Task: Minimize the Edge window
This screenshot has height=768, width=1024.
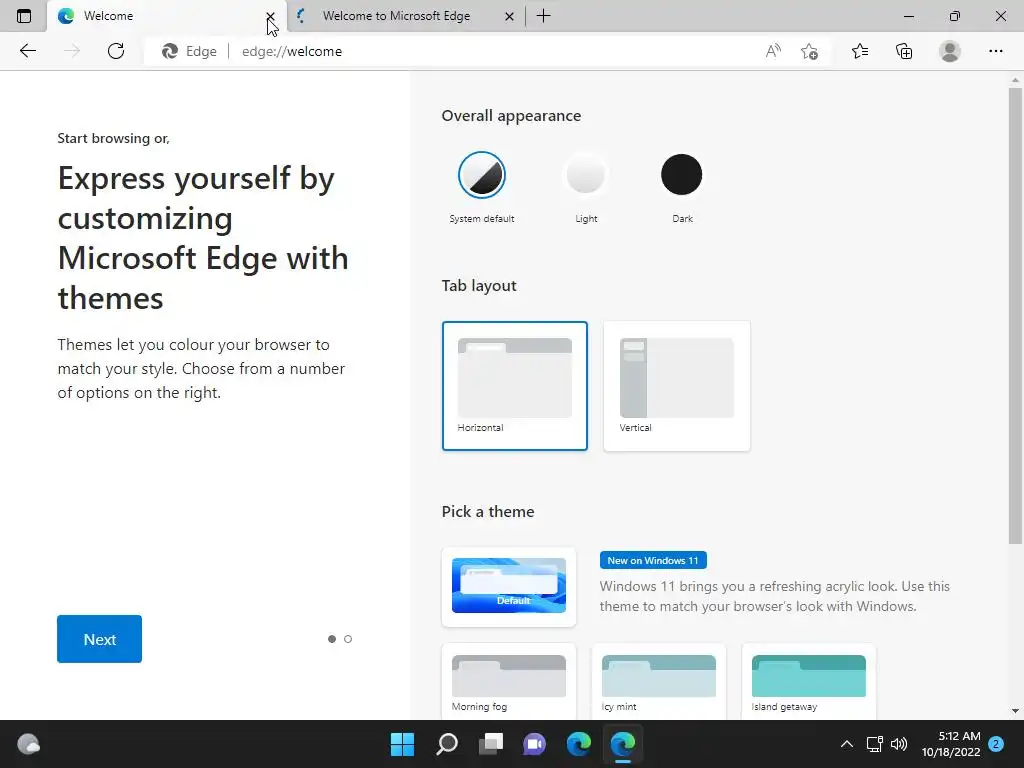Action: pyautogui.click(x=908, y=16)
